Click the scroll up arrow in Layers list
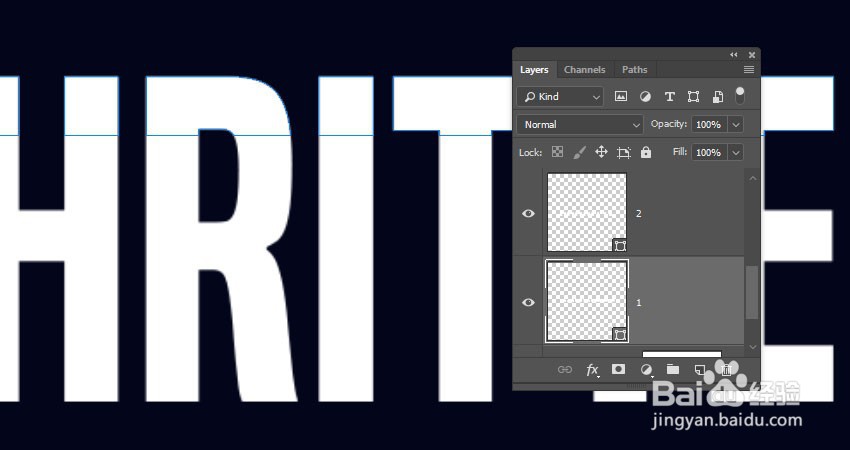Screen dimensions: 850x450 point(752,178)
